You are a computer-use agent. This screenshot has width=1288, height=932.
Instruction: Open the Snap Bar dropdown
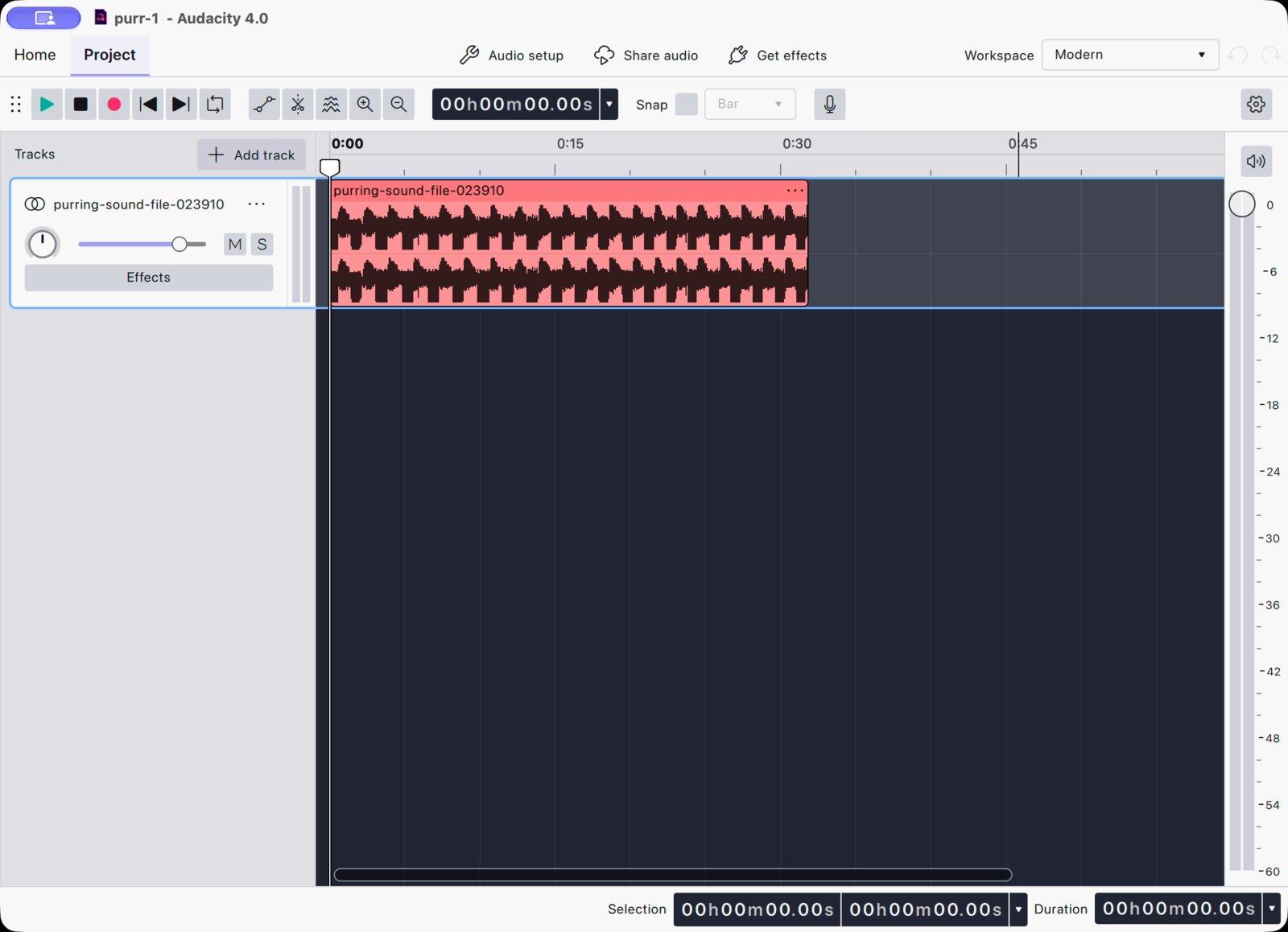(x=750, y=105)
